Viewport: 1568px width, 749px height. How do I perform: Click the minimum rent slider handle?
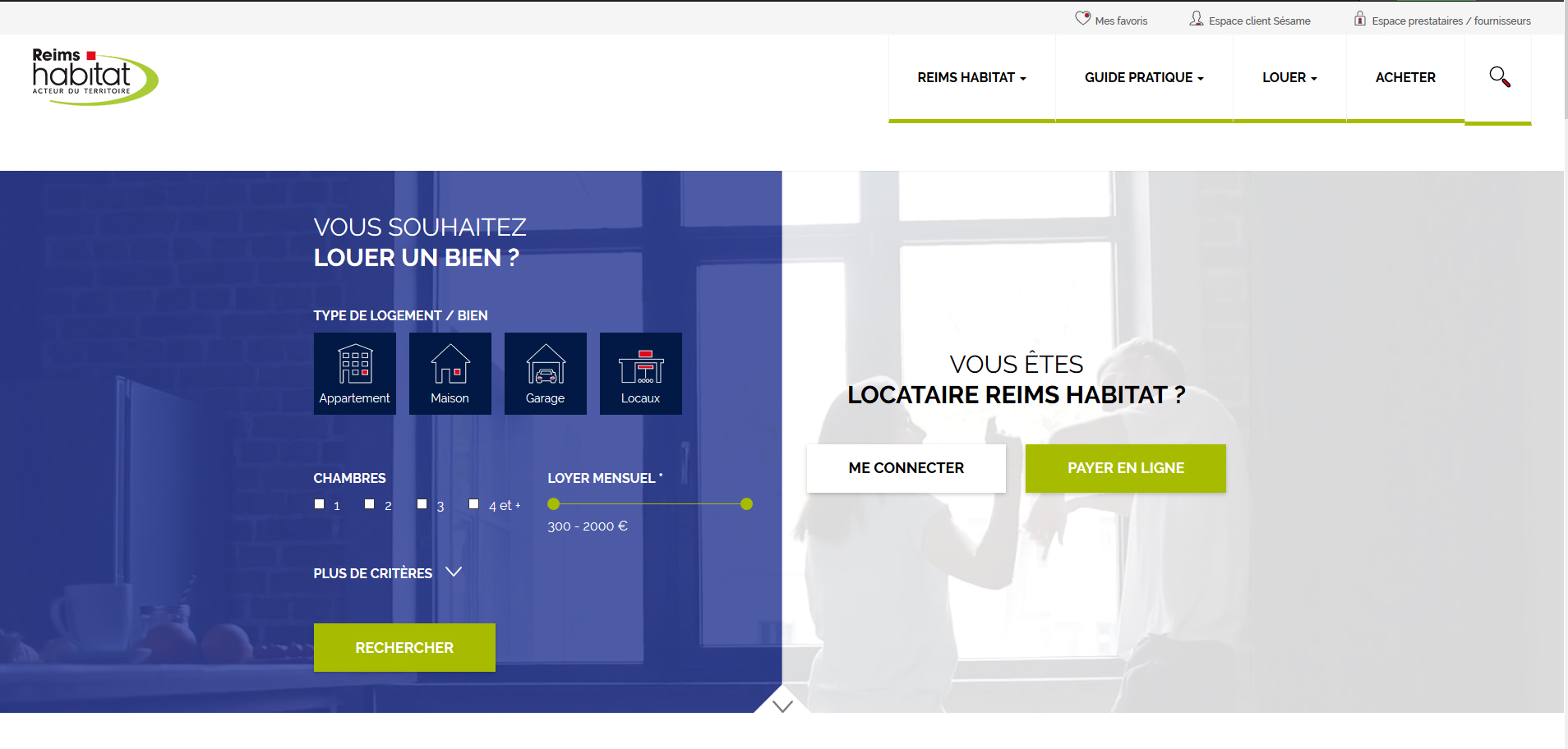point(554,504)
